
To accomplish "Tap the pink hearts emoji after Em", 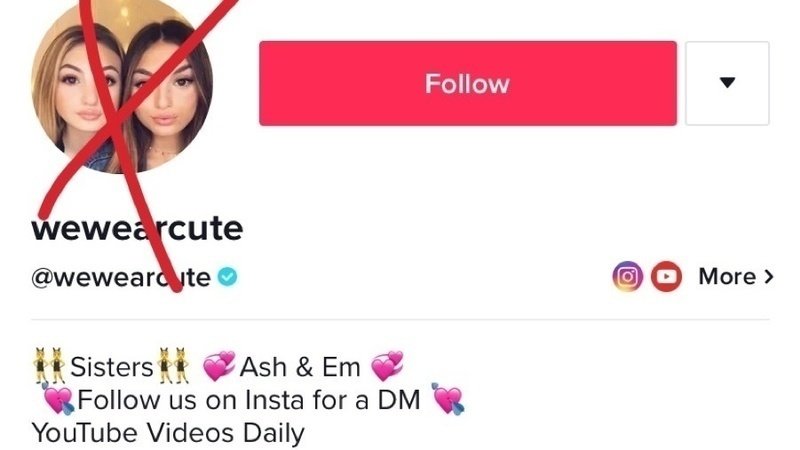I will click(387, 366).
